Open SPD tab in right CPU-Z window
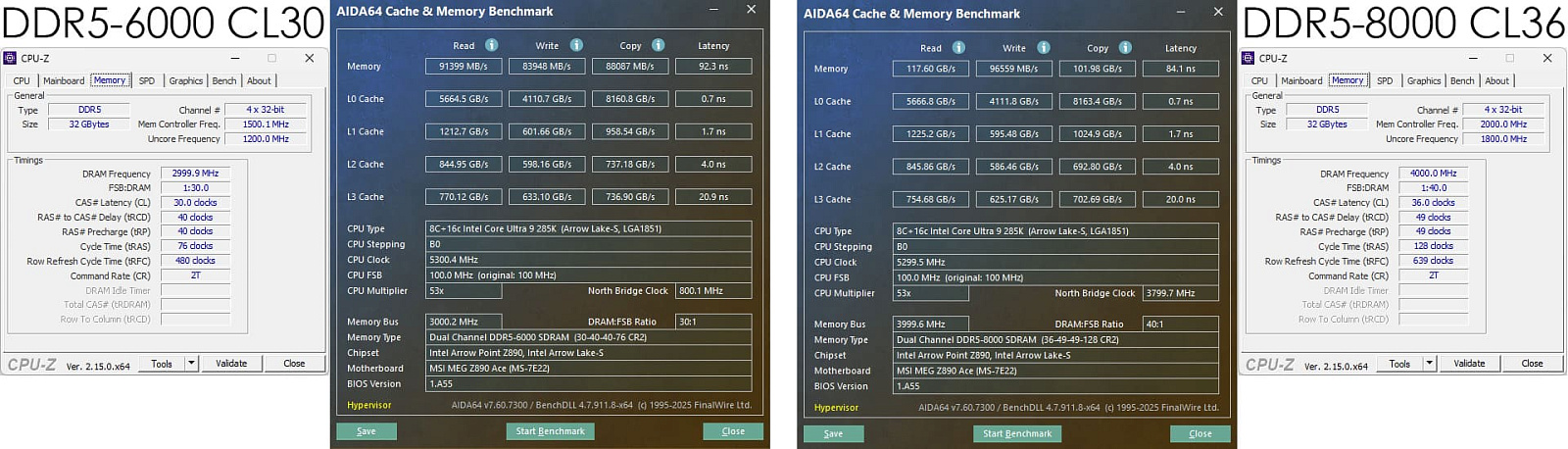This screenshot has height=449, width=1568. [1385, 80]
